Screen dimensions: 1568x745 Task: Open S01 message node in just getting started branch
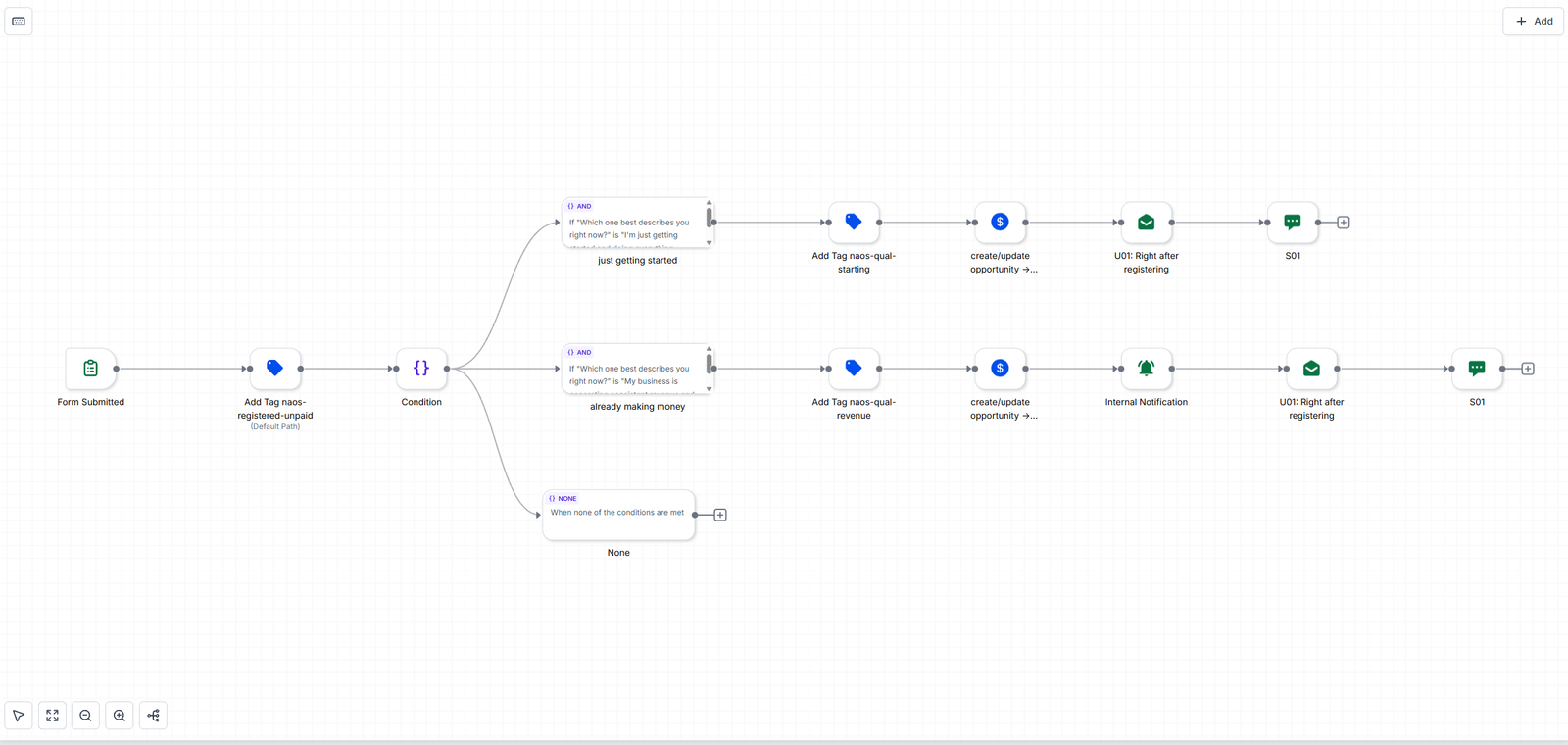coord(1293,223)
